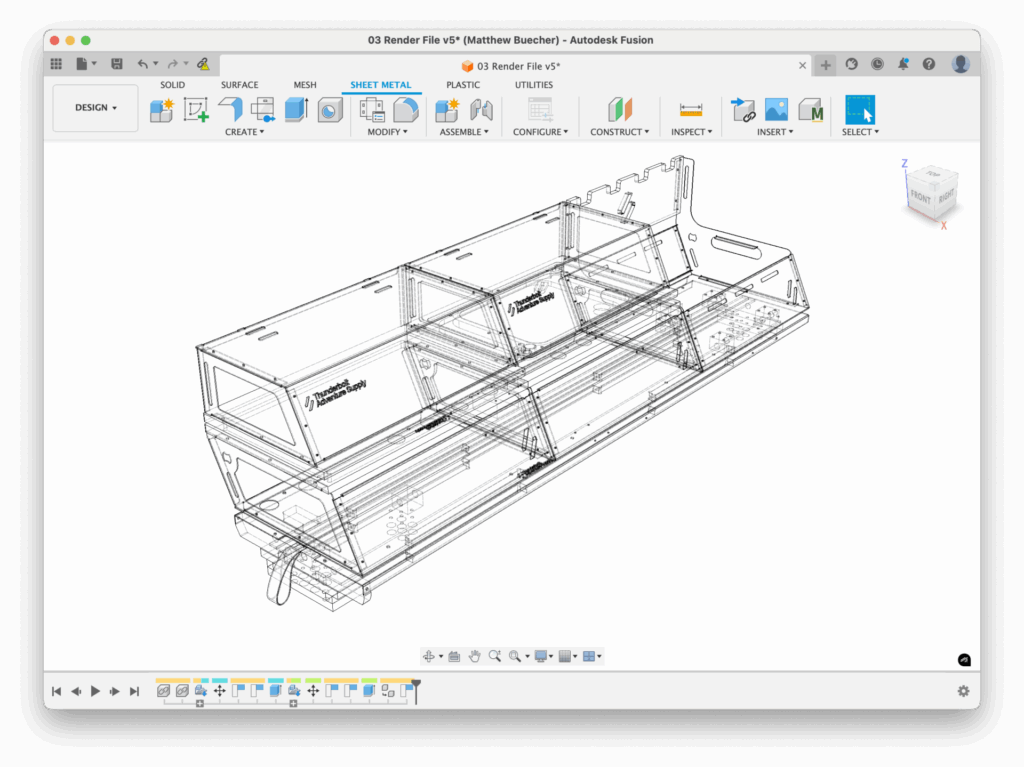This screenshot has width=1024, height=767.
Task: Open timeline settings gear
Action: [x=963, y=691]
